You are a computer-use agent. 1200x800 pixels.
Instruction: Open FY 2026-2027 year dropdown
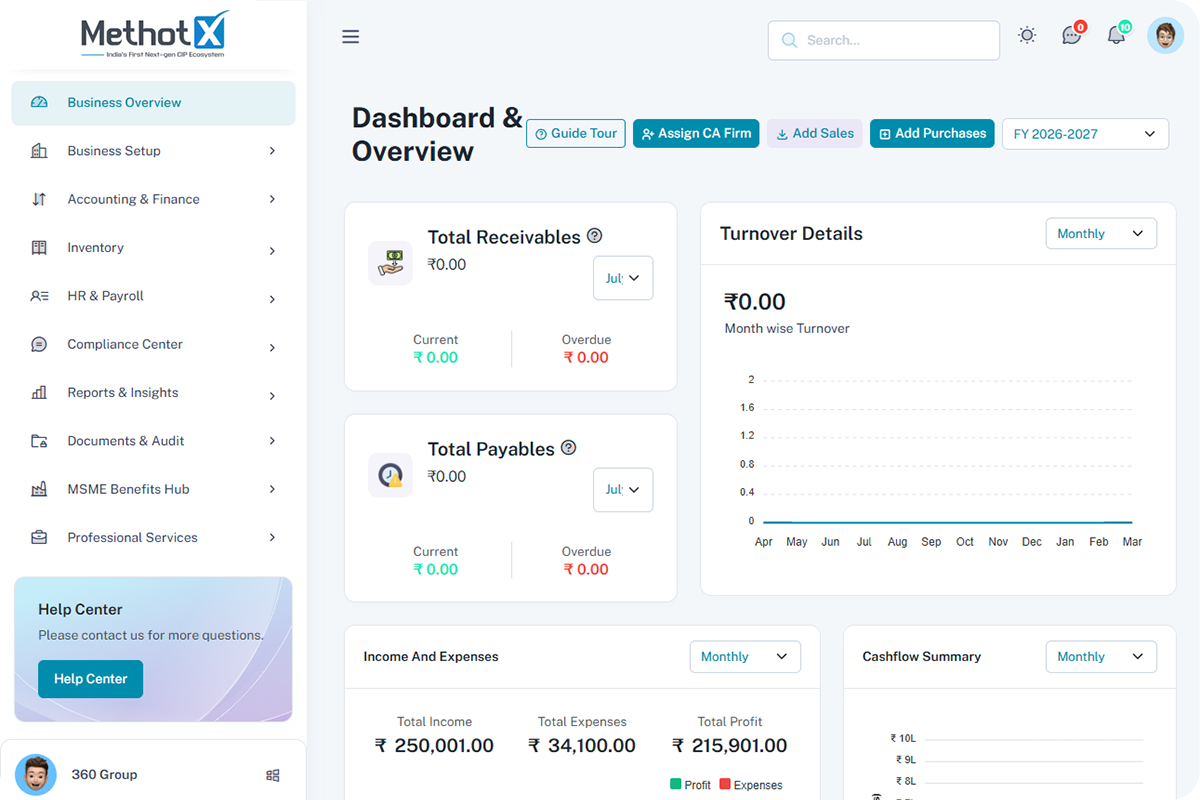tap(1085, 134)
